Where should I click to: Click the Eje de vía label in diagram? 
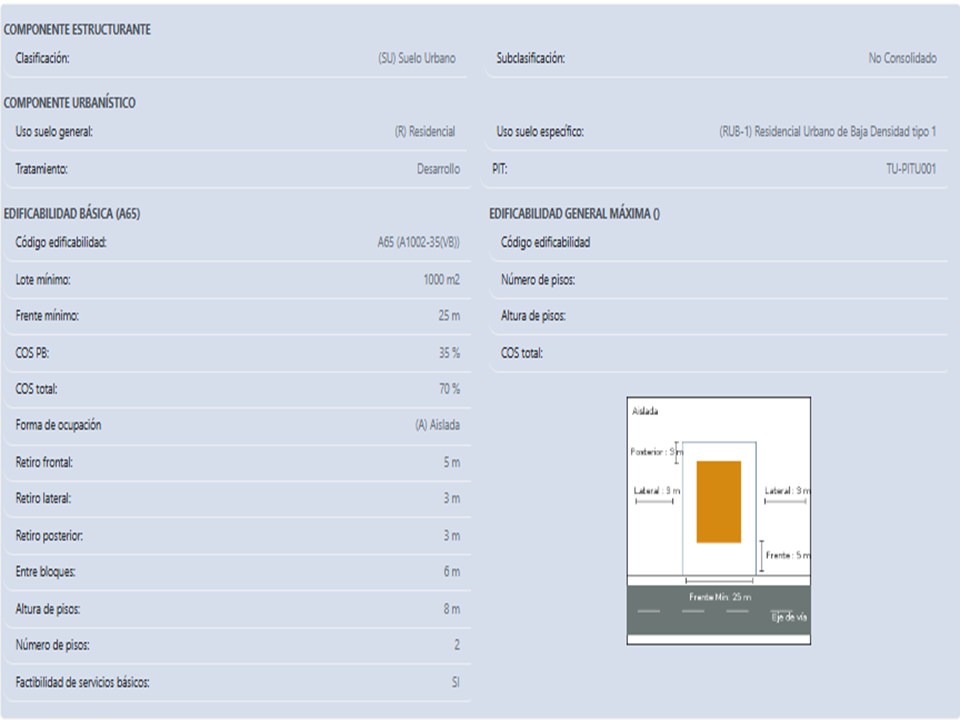[x=789, y=617]
